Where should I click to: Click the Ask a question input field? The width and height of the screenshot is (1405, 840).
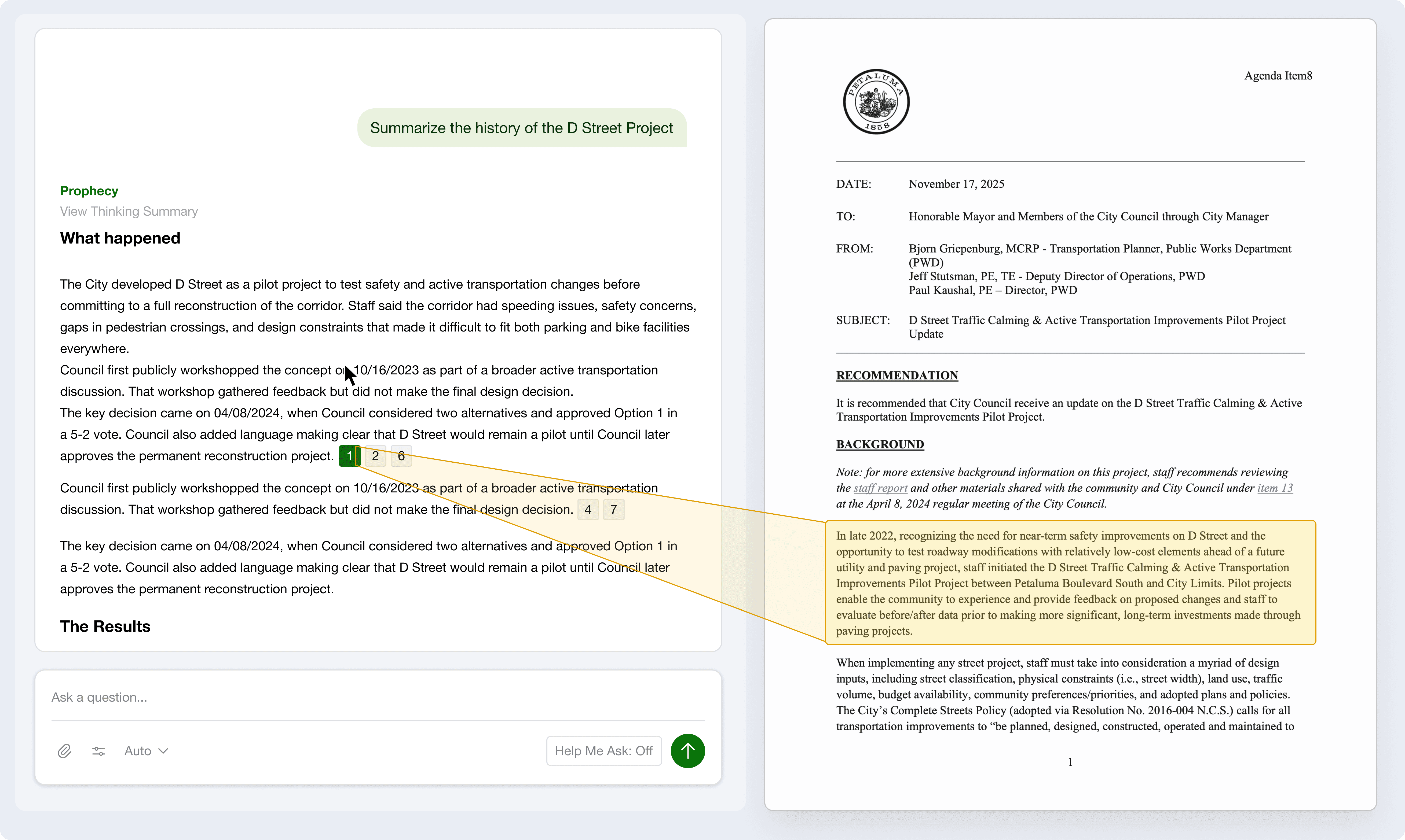[377, 697]
